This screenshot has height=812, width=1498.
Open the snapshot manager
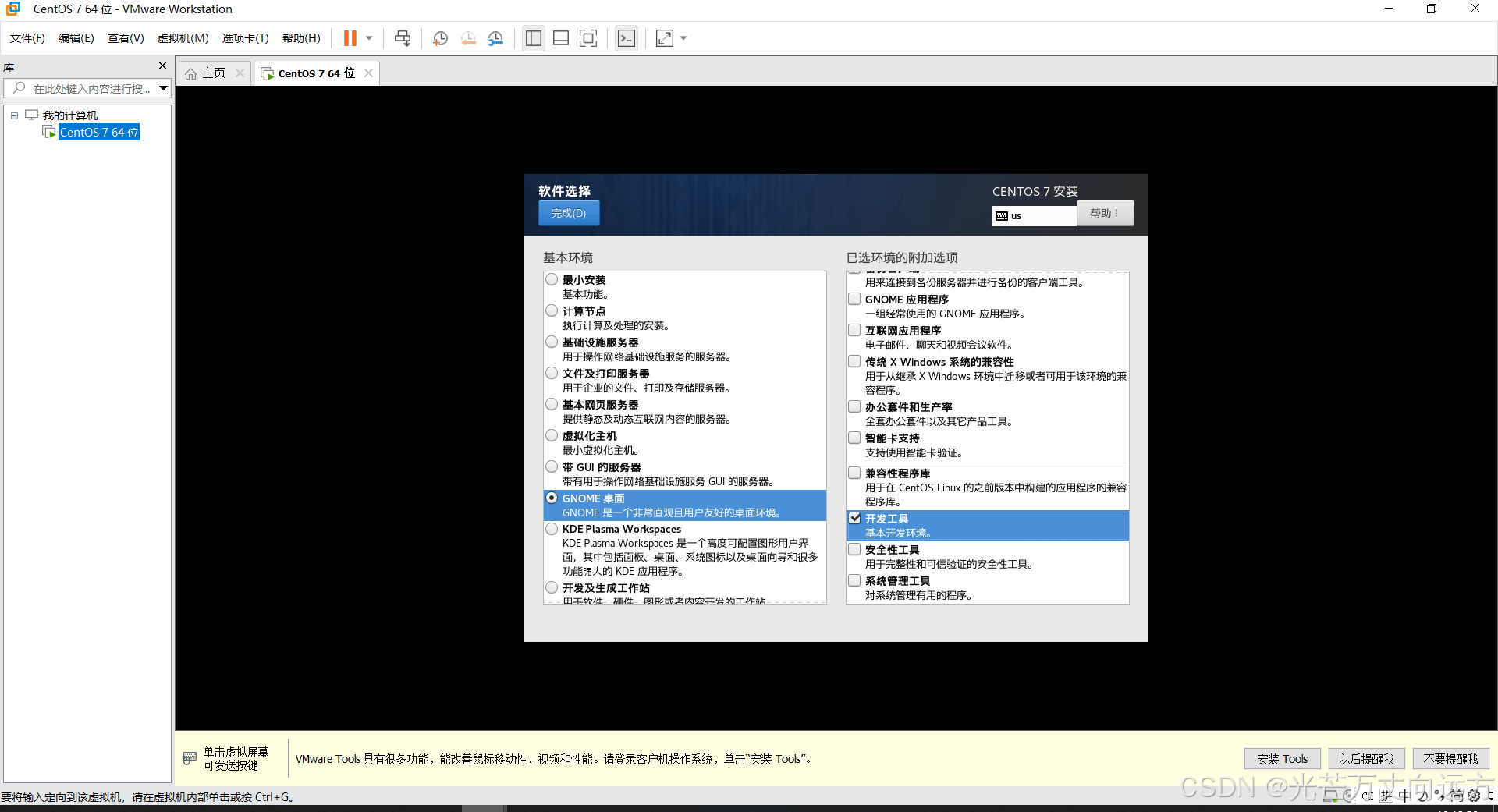tap(495, 38)
